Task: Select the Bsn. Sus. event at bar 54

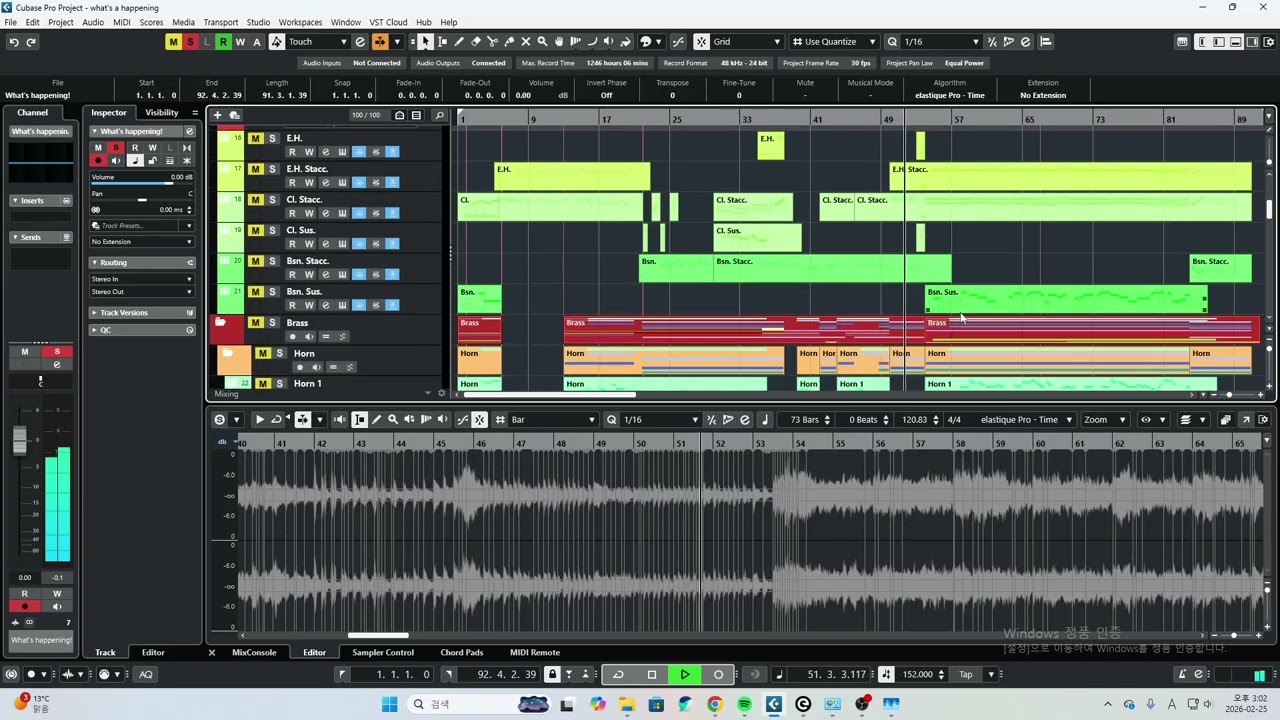Action: tap(1066, 299)
